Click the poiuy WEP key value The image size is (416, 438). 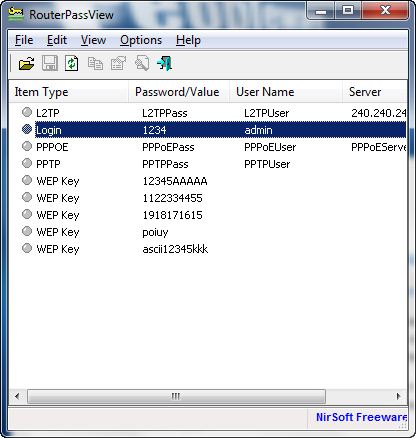(x=155, y=232)
